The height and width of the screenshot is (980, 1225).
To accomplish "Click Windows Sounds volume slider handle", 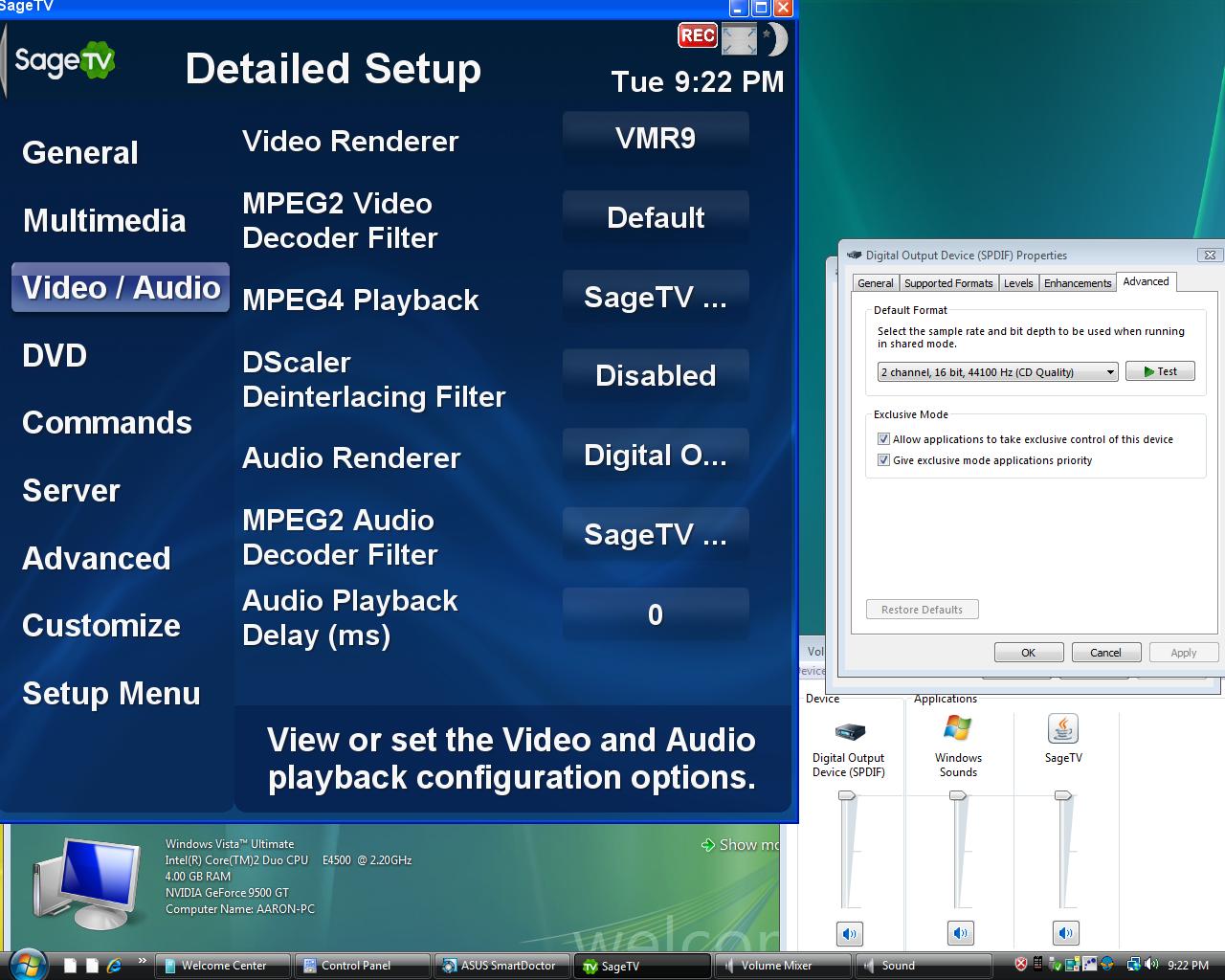I will pyautogui.click(x=957, y=795).
